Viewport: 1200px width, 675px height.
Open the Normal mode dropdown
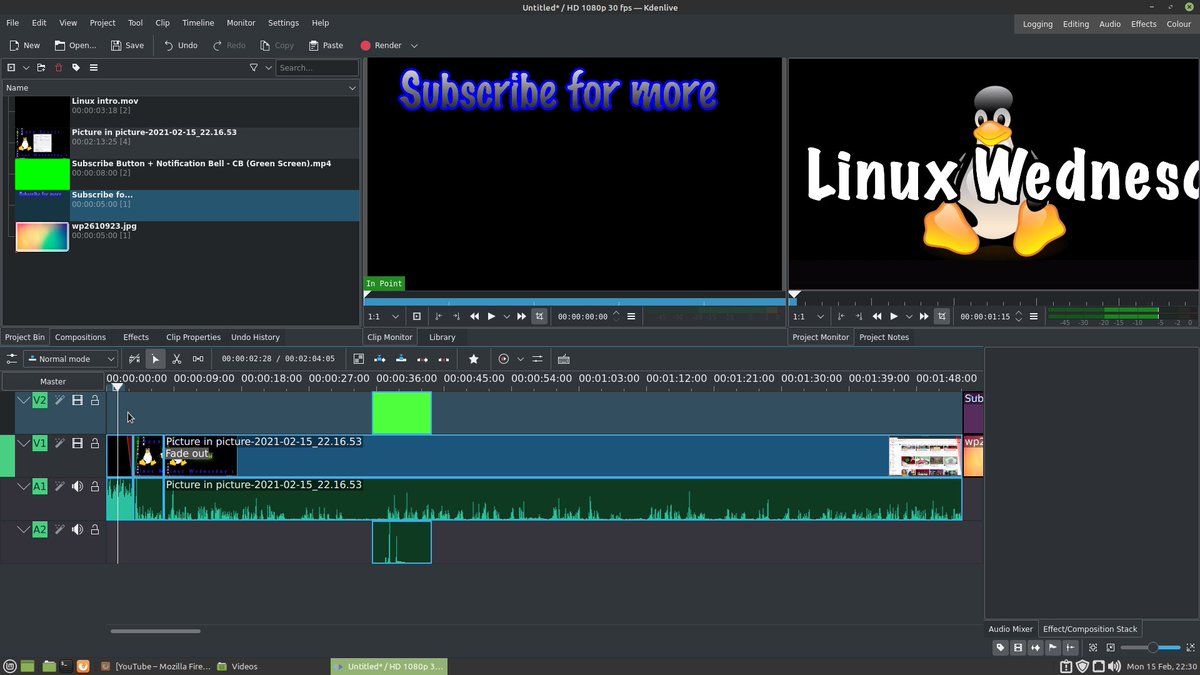(69, 358)
